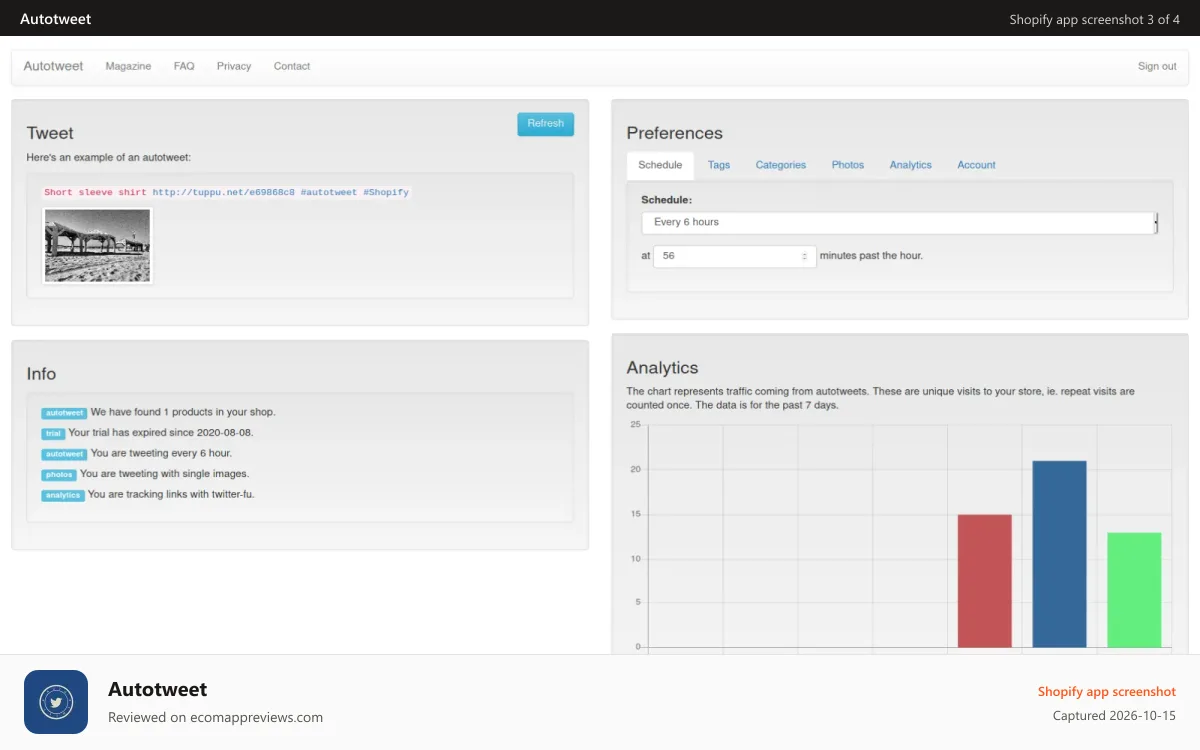The image size is (1200, 750).
Task: Switch to the Tags tab
Action: [x=719, y=165]
